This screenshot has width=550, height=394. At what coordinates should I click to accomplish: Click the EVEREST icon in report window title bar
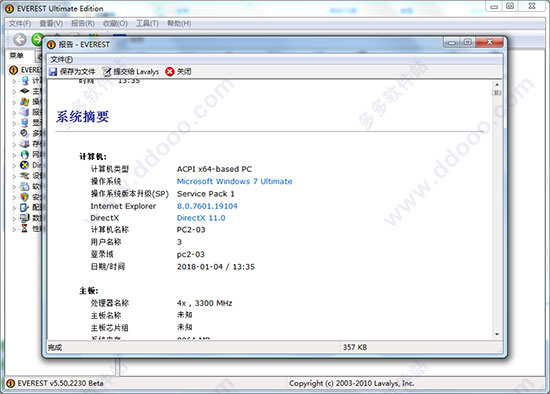pyautogui.click(x=51, y=45)
